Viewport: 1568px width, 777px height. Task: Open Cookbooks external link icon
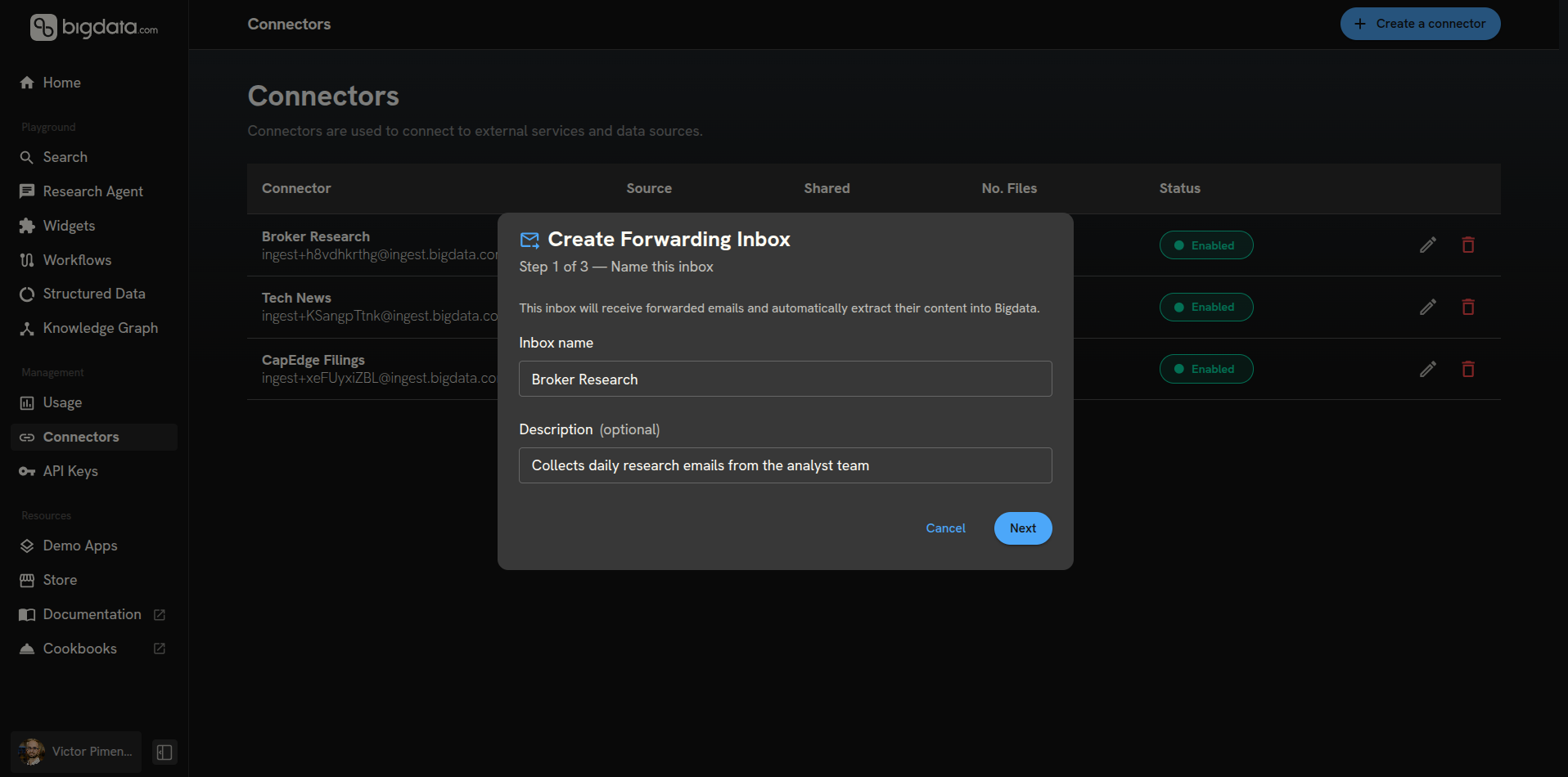tap(160, 649)
